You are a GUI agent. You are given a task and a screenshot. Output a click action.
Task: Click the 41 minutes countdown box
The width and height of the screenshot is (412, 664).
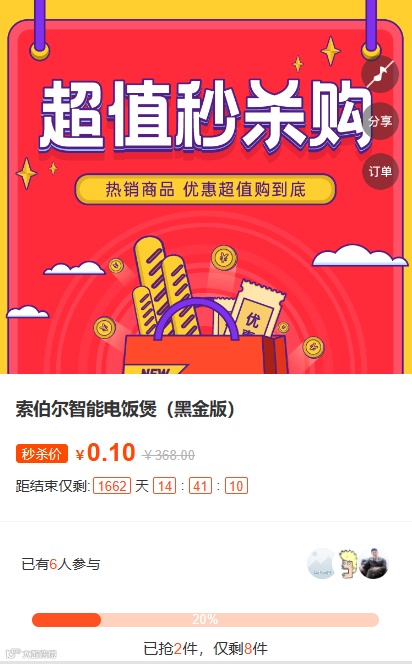click(x=200, y=486)
